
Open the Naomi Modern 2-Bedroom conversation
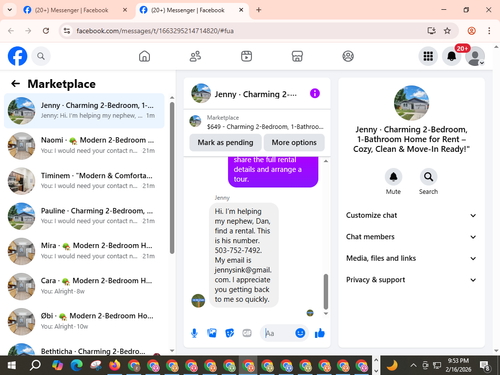(84, 146)
